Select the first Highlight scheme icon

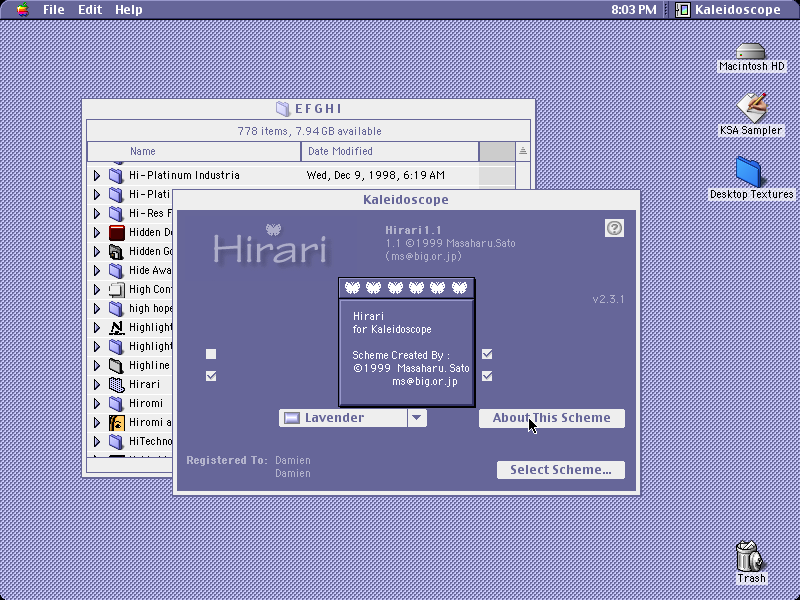[x=116, y=327]
